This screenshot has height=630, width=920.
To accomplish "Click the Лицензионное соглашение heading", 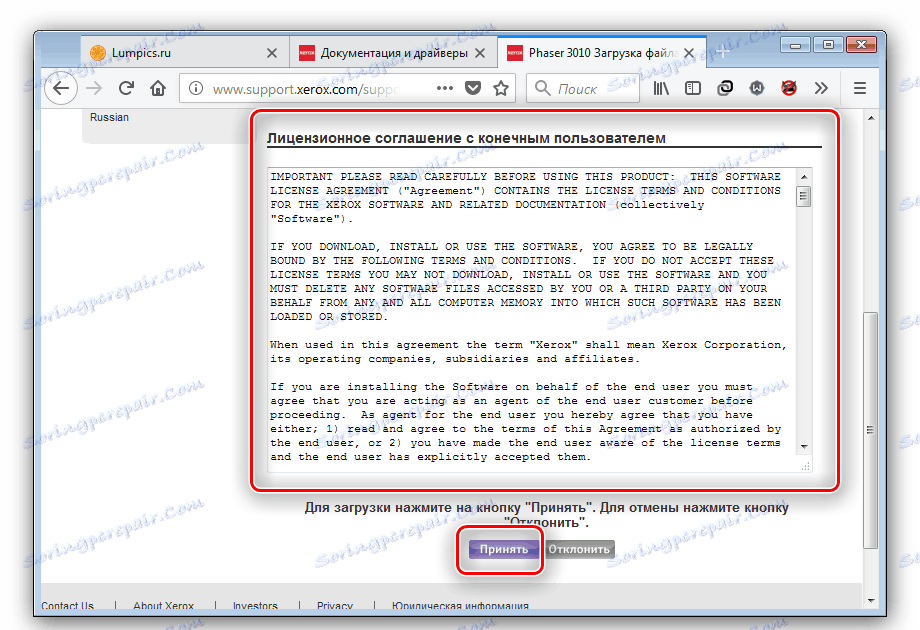I will [466, 138].
